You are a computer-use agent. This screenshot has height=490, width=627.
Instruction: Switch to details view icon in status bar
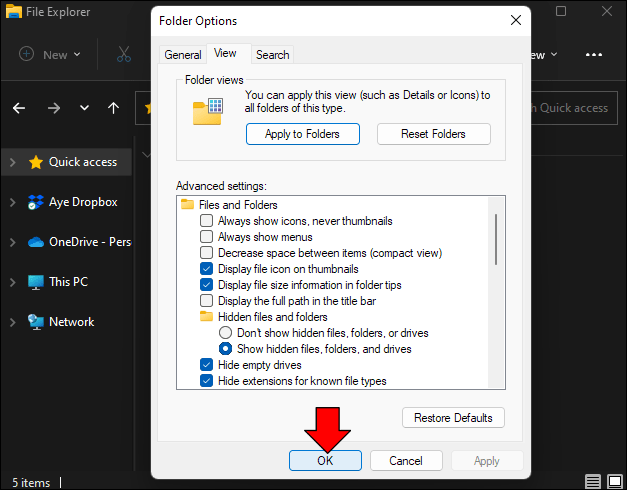point(594,482)
